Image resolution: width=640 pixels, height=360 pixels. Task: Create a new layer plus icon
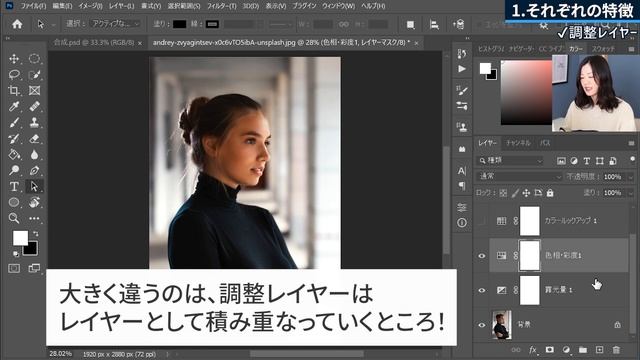click(599, 350)
